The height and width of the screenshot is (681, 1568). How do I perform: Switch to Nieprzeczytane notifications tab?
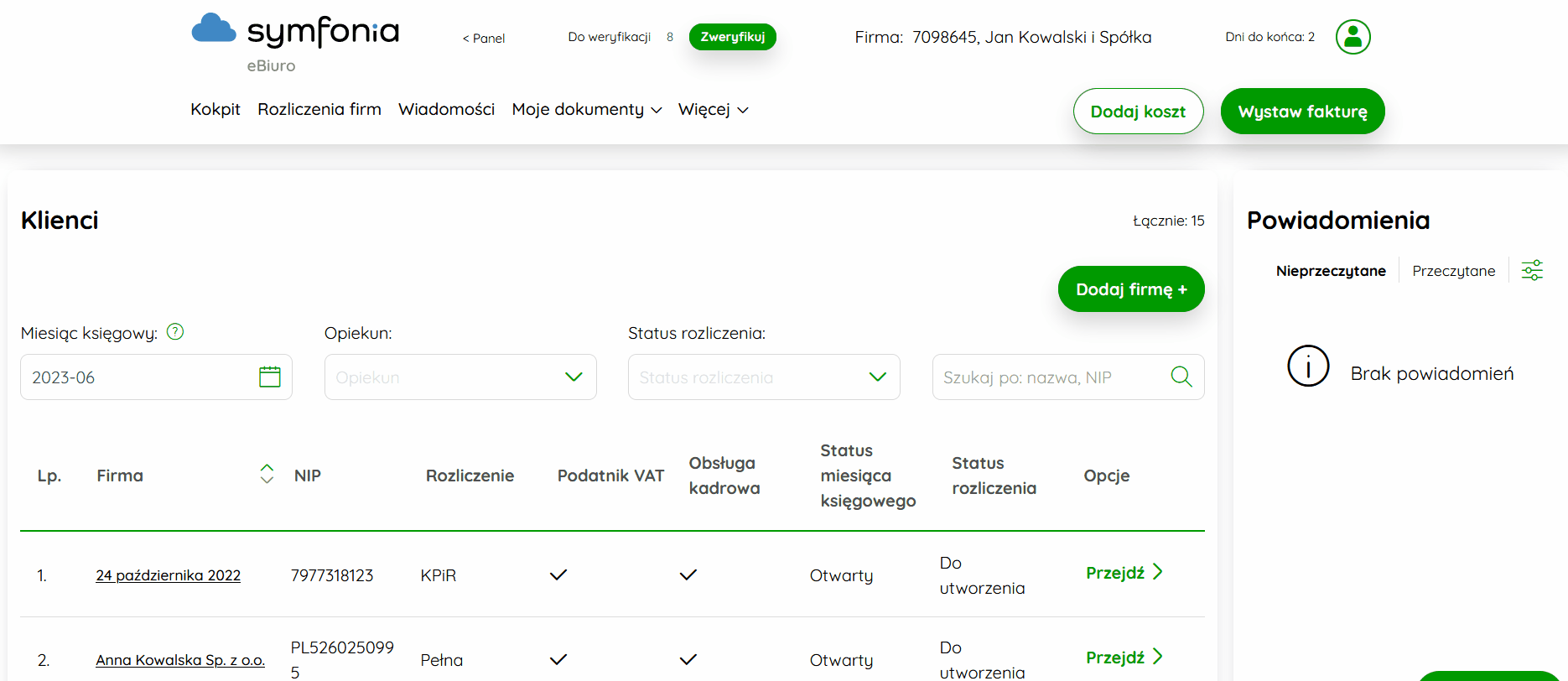(x=1331, y=271)
